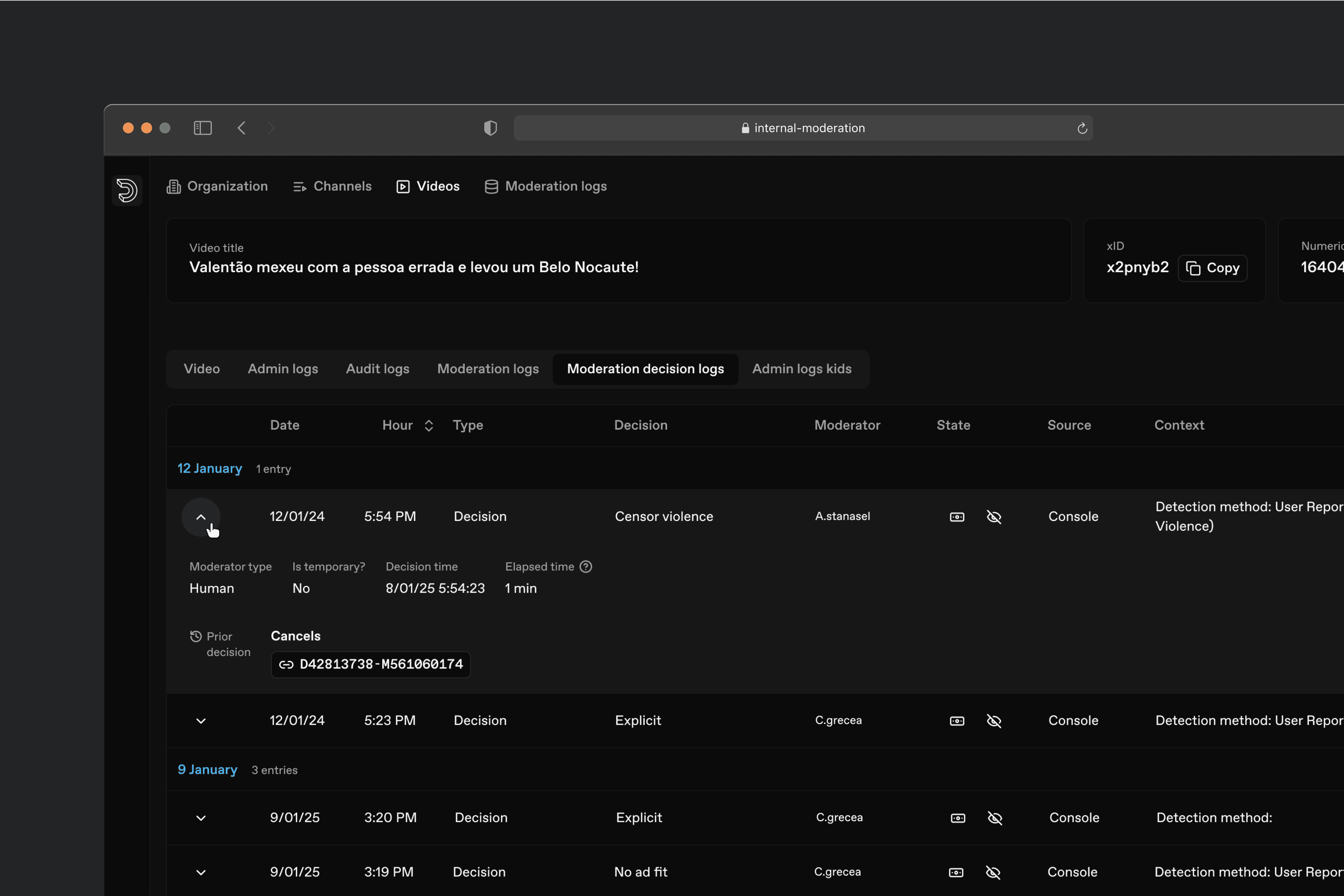Click the Source column header

(1069, 425)
